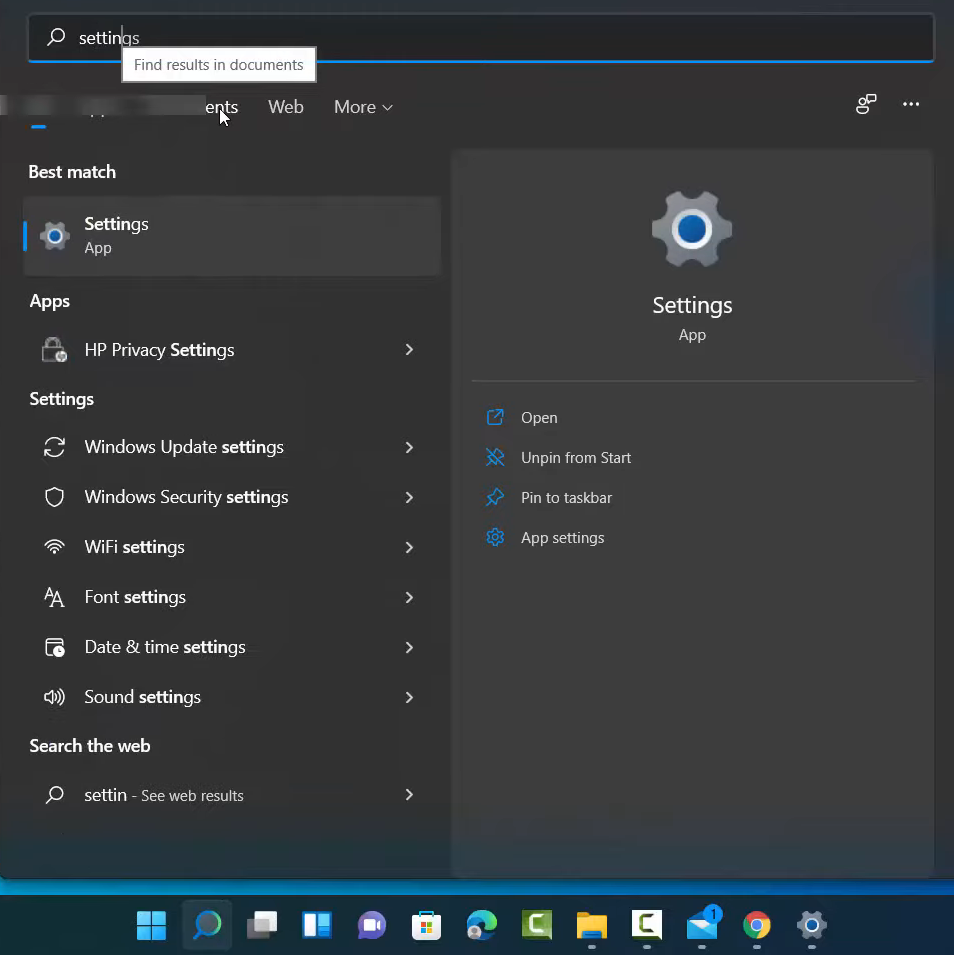954x955 pixels.
Task: Click the search feedback people icon
Action: [x=866, y=104]
